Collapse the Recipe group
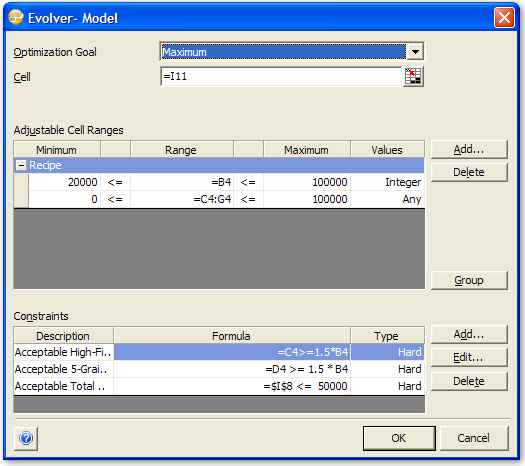 pos(21,165)
